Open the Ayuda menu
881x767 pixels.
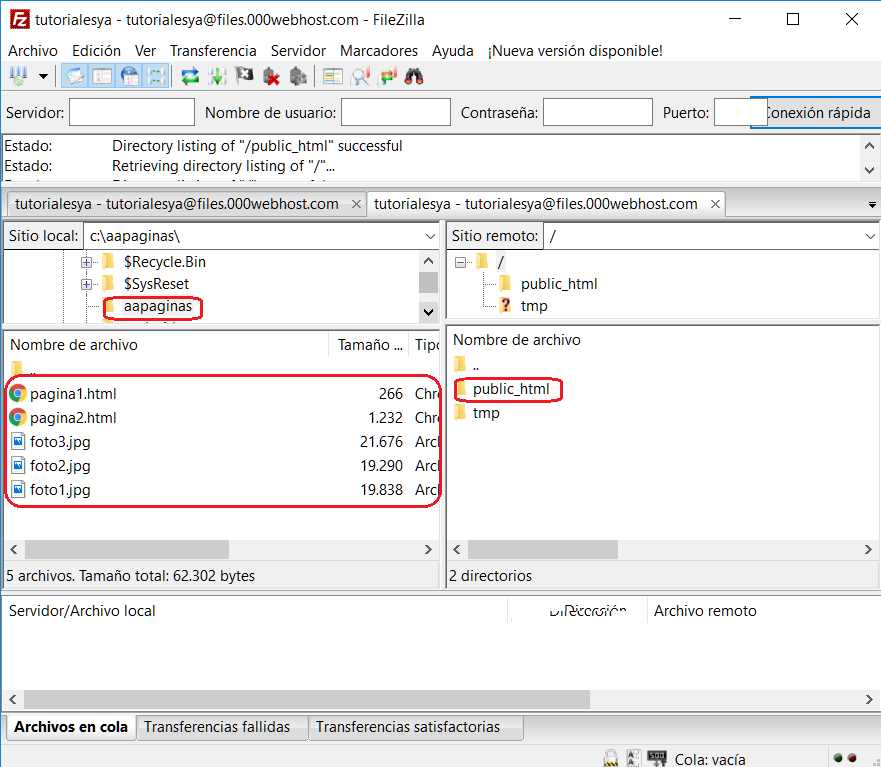tap(452, 51)
